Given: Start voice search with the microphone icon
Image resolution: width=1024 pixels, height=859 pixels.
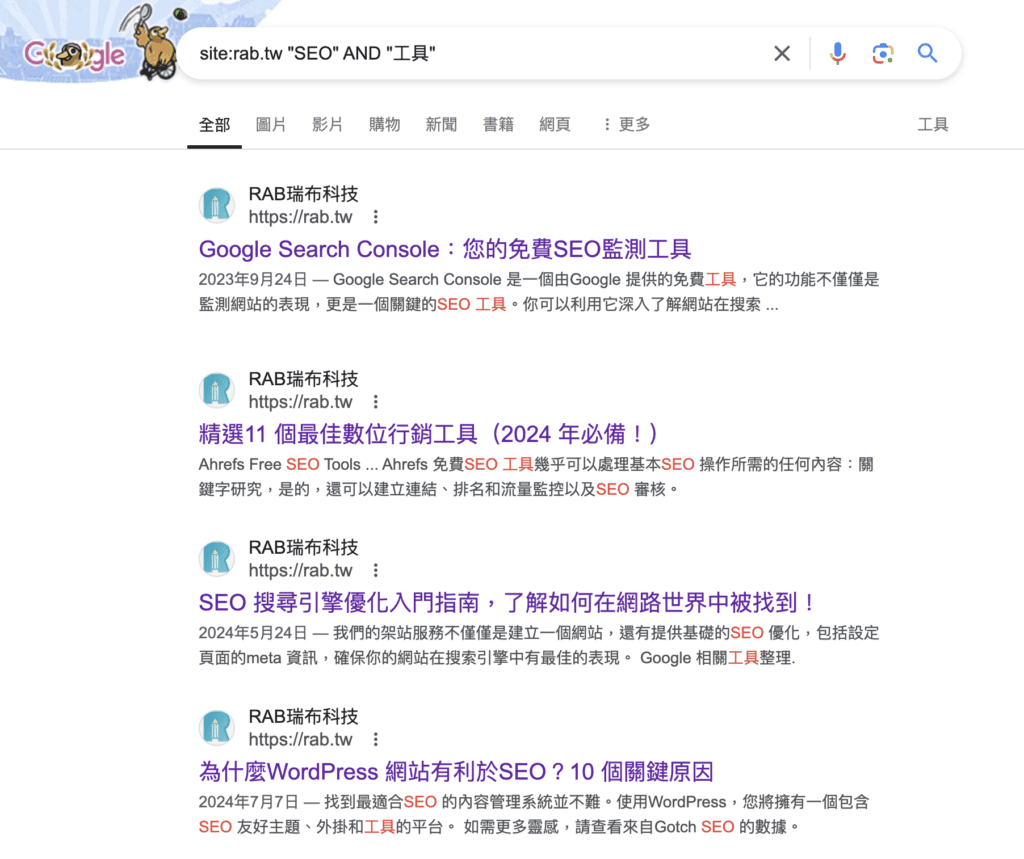Looking at the screenshot, I should click(x=838, y=53).
